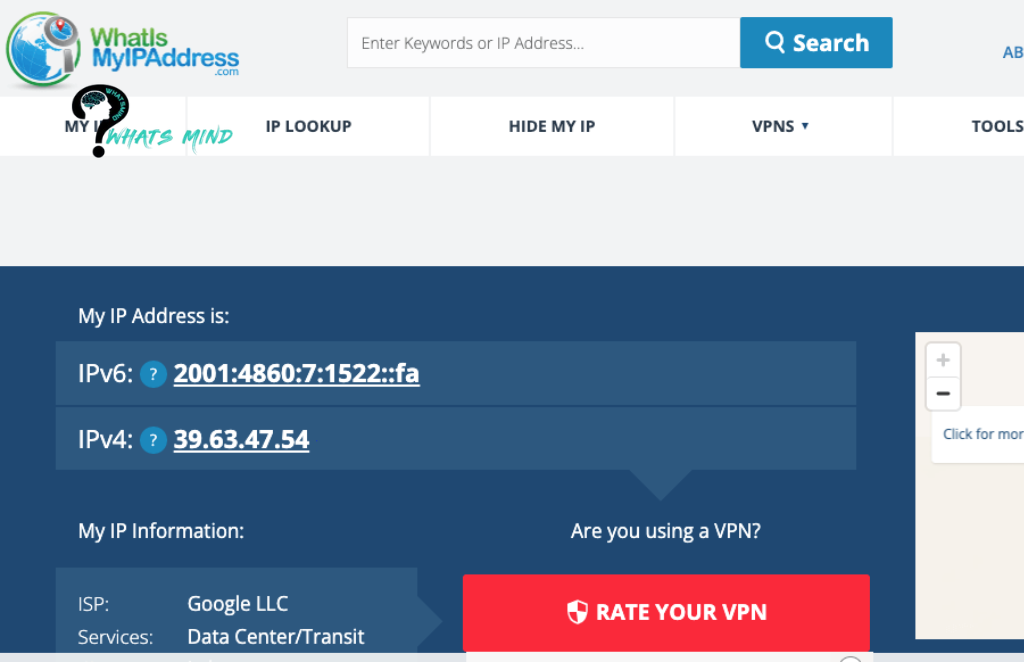Screen dimensions: 1024x662
Task: Click the IPv6 address 2001:4860:7:1522::fa
Action: 296,374
